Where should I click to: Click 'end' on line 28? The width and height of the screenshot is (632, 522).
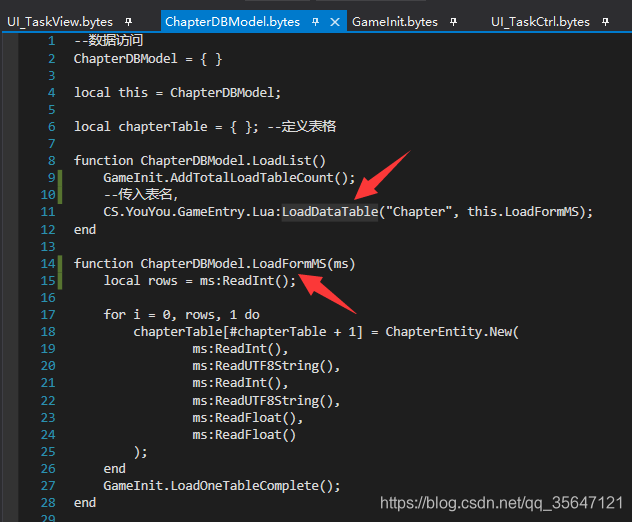tap(85, 503)
